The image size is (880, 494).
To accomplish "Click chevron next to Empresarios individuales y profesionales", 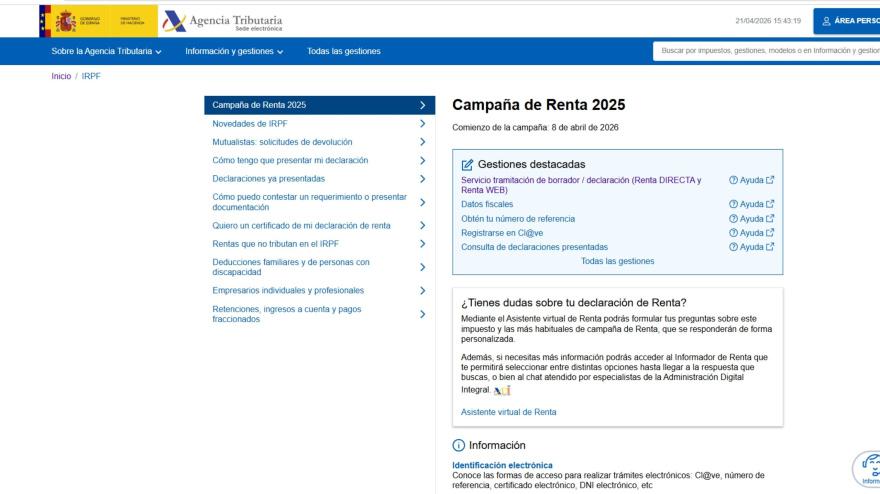I will (x=423, y=290).
